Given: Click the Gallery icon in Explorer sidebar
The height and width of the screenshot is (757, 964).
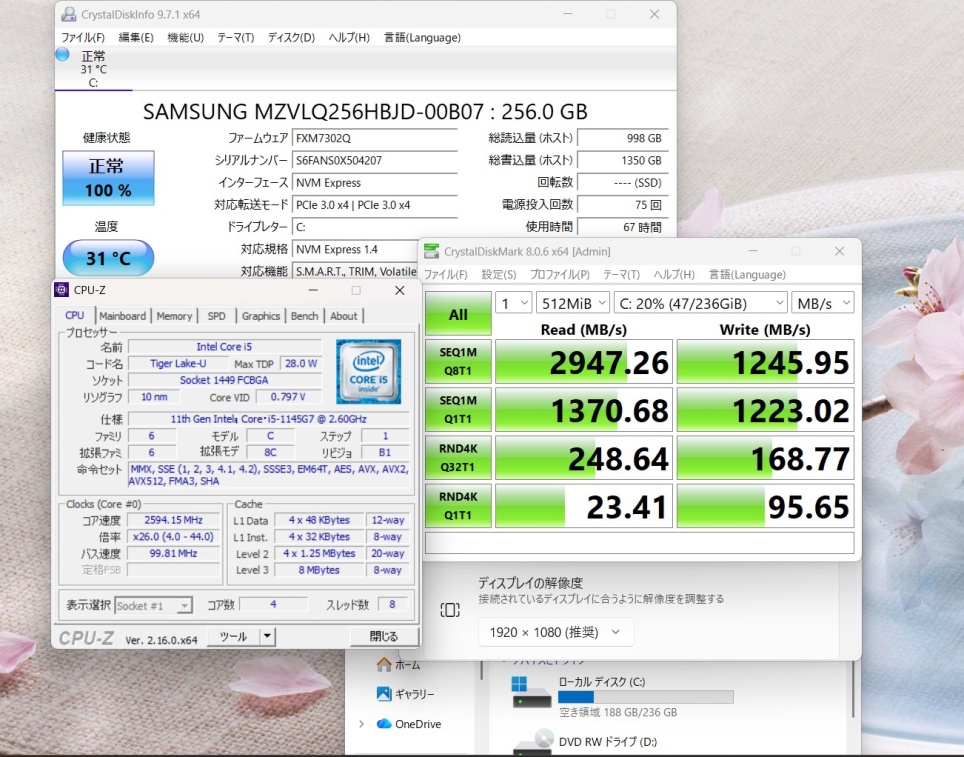Looking at the screenshot, I should (x=384, y=694).
